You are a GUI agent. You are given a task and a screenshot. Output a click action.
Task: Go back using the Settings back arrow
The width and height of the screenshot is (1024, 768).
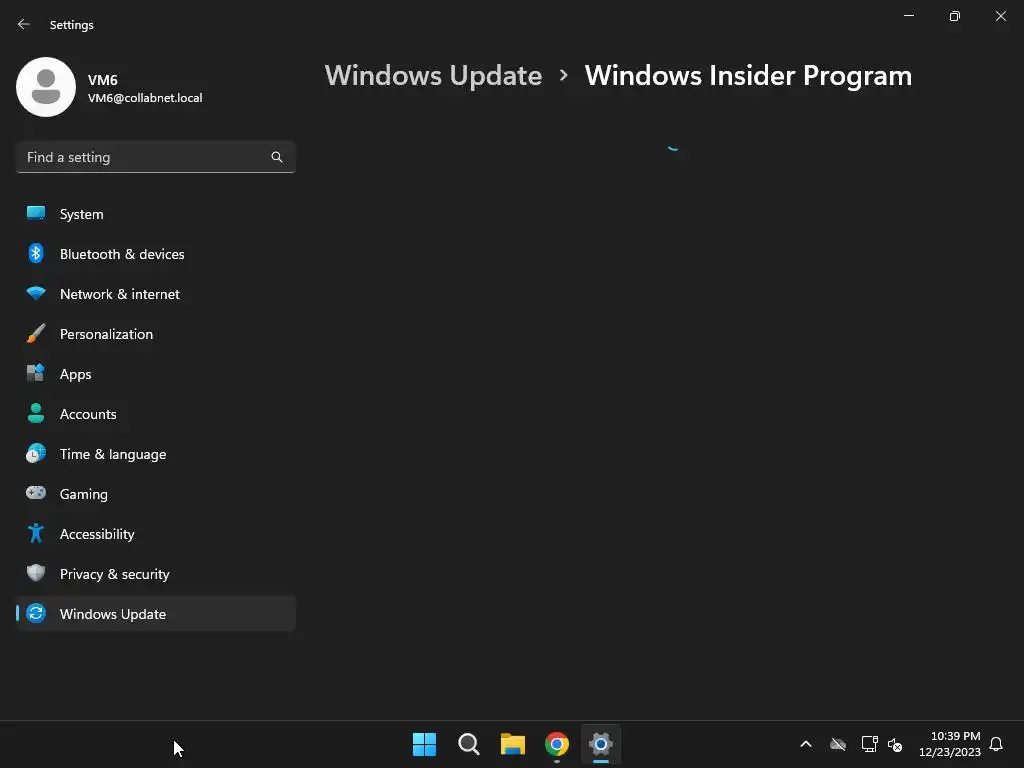pos(24,24)
